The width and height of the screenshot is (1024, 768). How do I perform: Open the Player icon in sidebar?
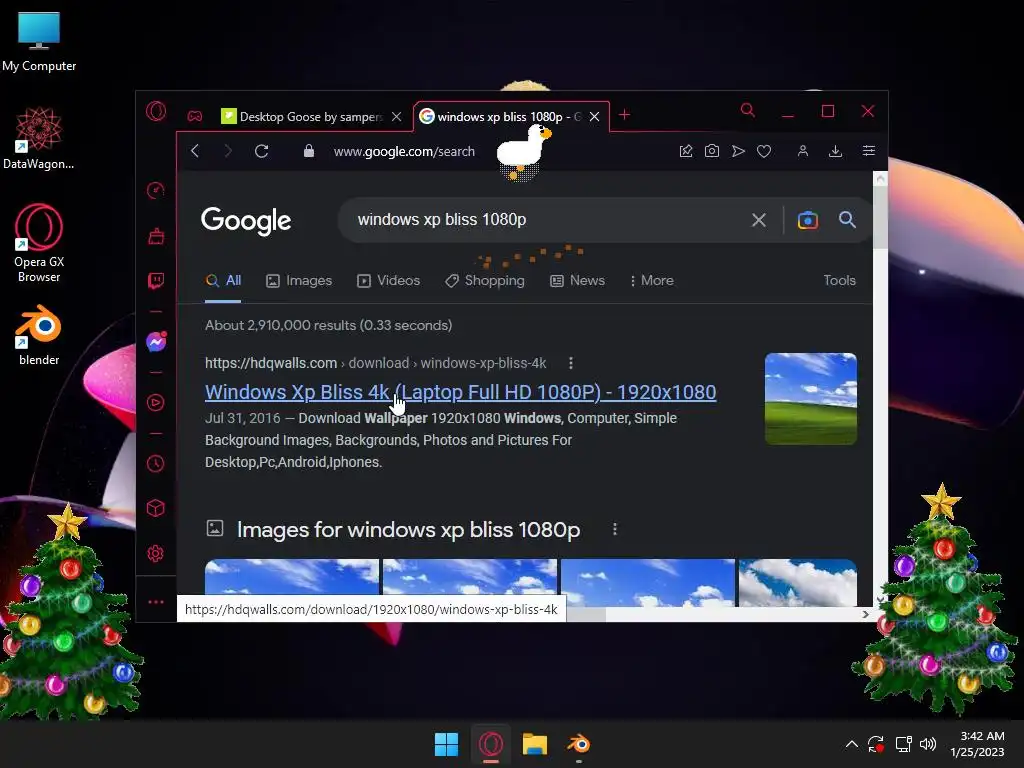coord(155,402)
